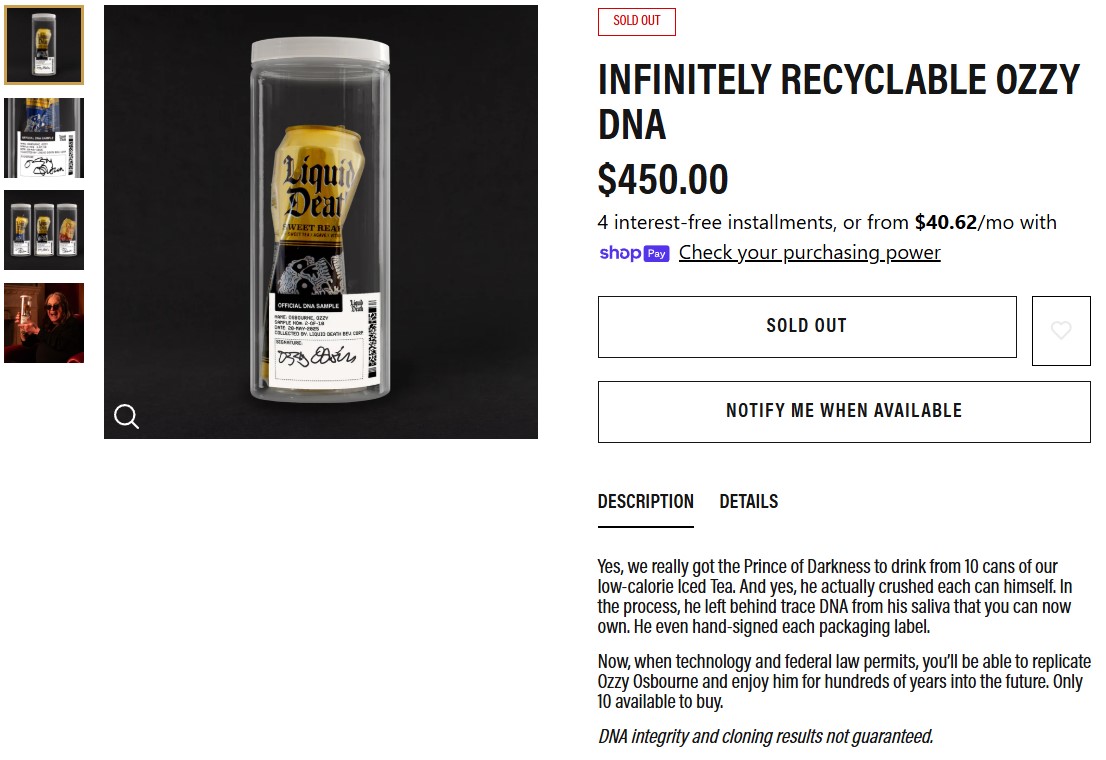This screenshot has width=1106, height=760.
Task: View the DNA sample label close-up thumbnail
Action: click(x=44, y=138)
